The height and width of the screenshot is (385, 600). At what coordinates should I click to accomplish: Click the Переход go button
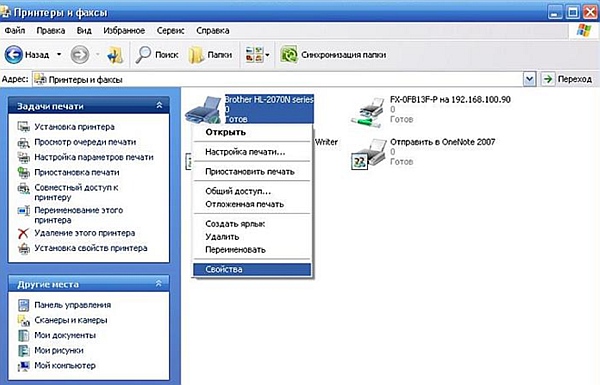click(x=567, y=79)
